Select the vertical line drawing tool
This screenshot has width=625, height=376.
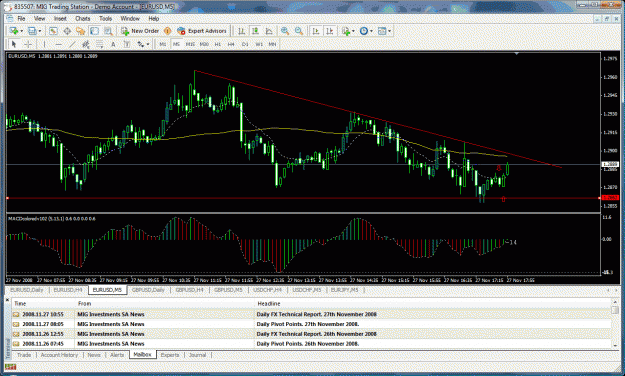click(45, 44)
